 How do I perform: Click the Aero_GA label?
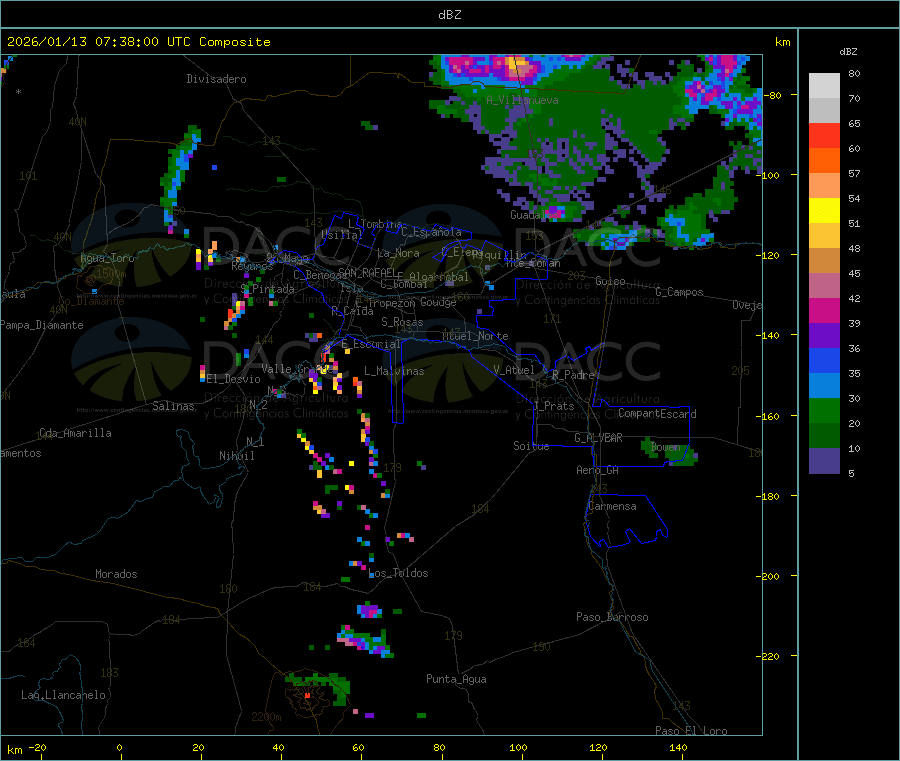click(x=598, y=470)
